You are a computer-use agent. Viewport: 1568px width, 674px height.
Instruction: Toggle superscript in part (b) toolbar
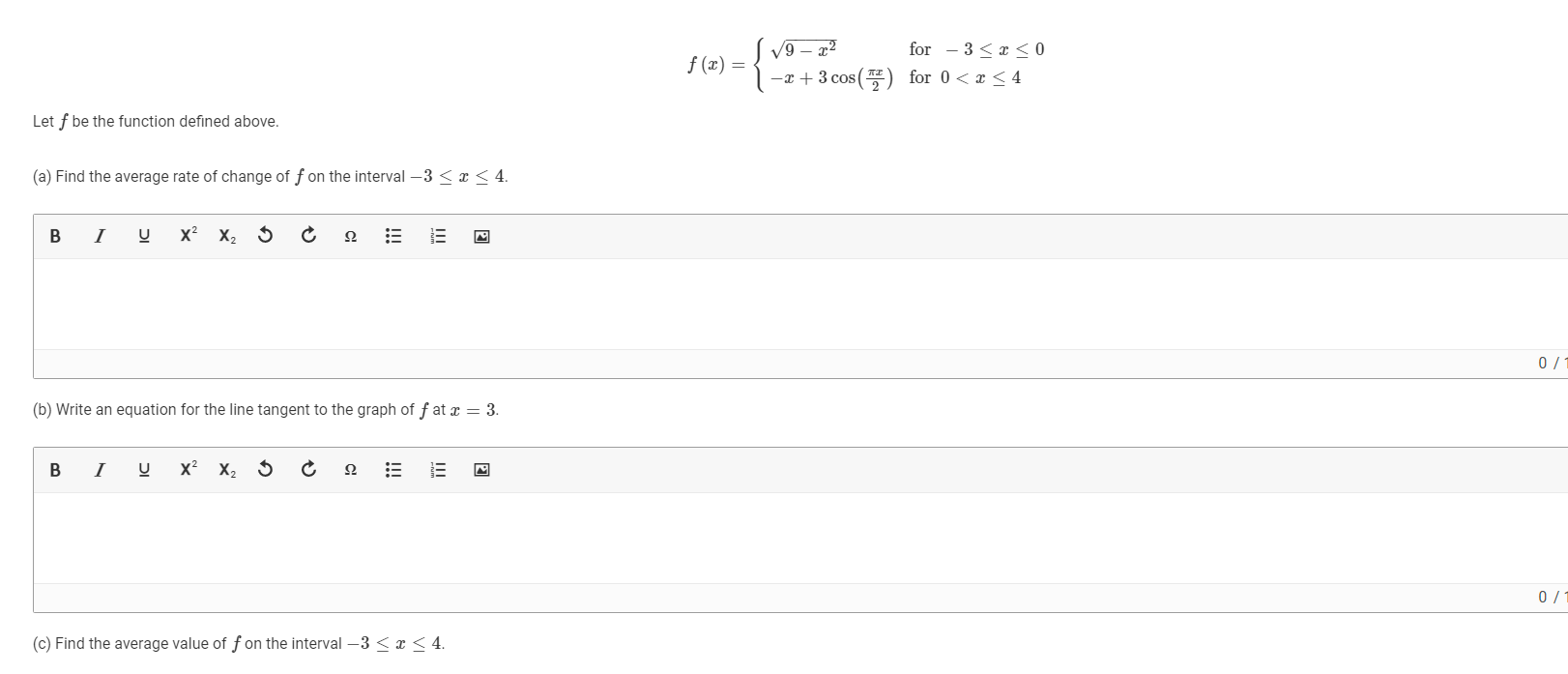point(188,470)
